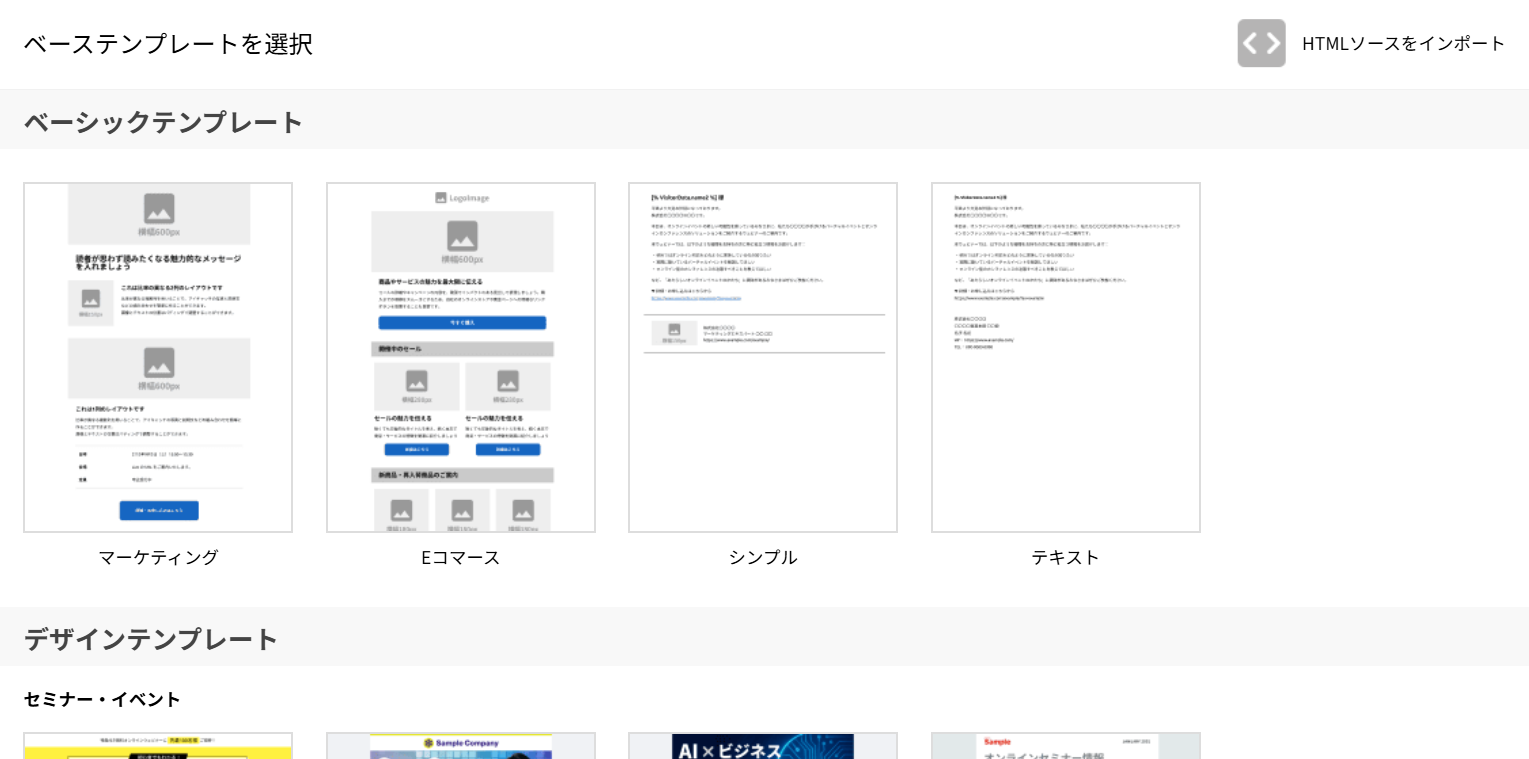Open the オンラインセミナー情報 design template
1529x759 pixels.
click(1066, 746)
